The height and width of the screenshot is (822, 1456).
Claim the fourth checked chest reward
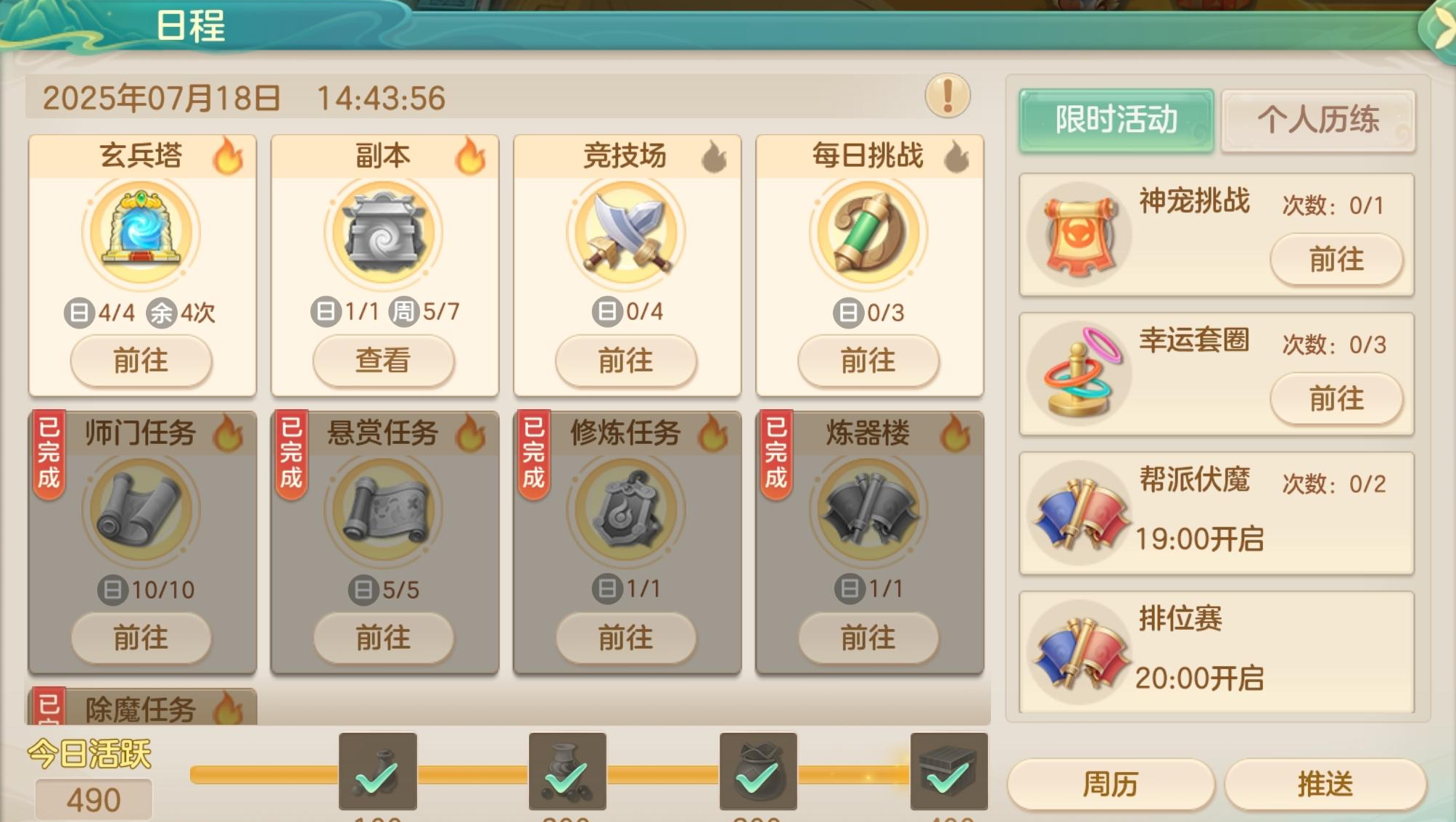point(949,770)
